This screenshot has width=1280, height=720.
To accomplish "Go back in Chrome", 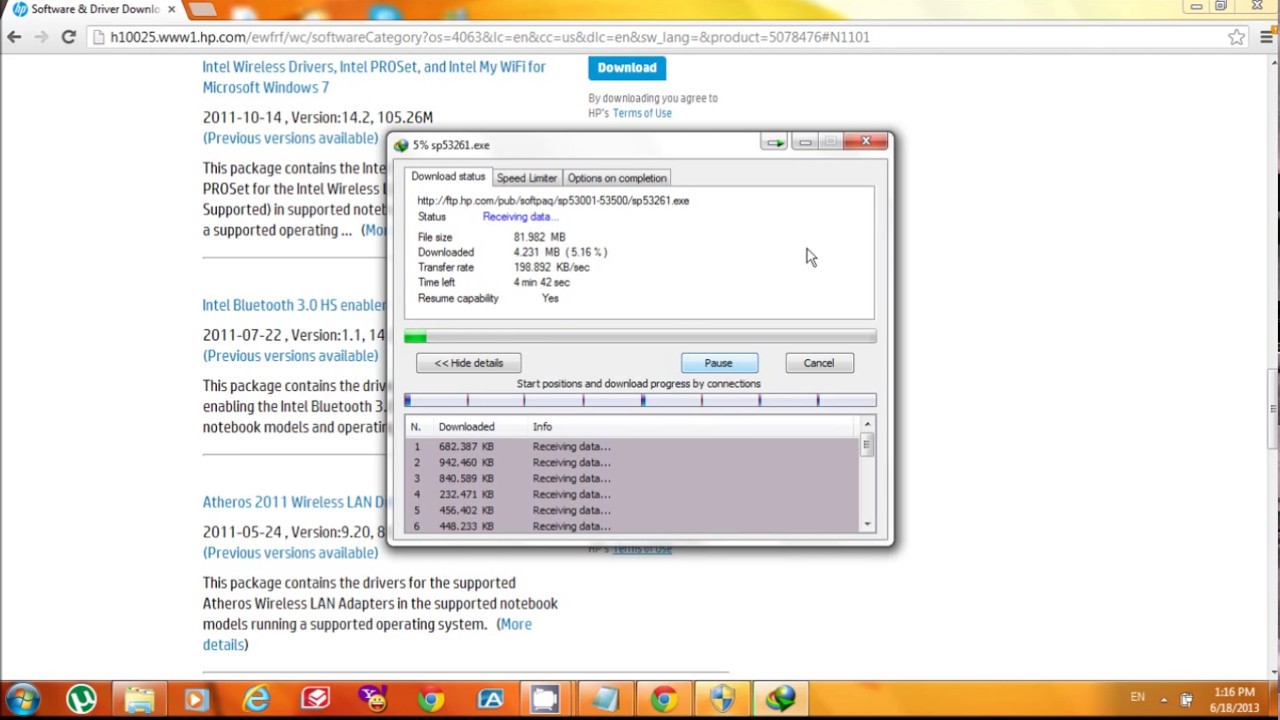I will tap(14, 37).
